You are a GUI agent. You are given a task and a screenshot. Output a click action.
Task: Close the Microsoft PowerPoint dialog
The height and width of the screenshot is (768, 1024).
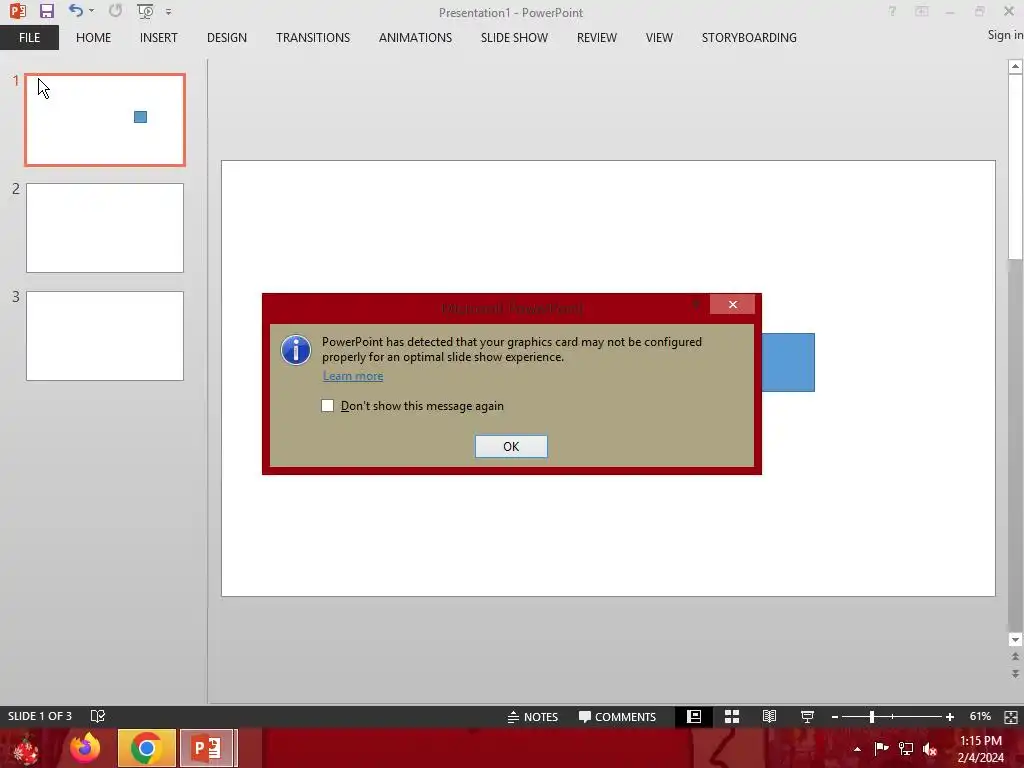pyautogui.click(x=733, y=304)
